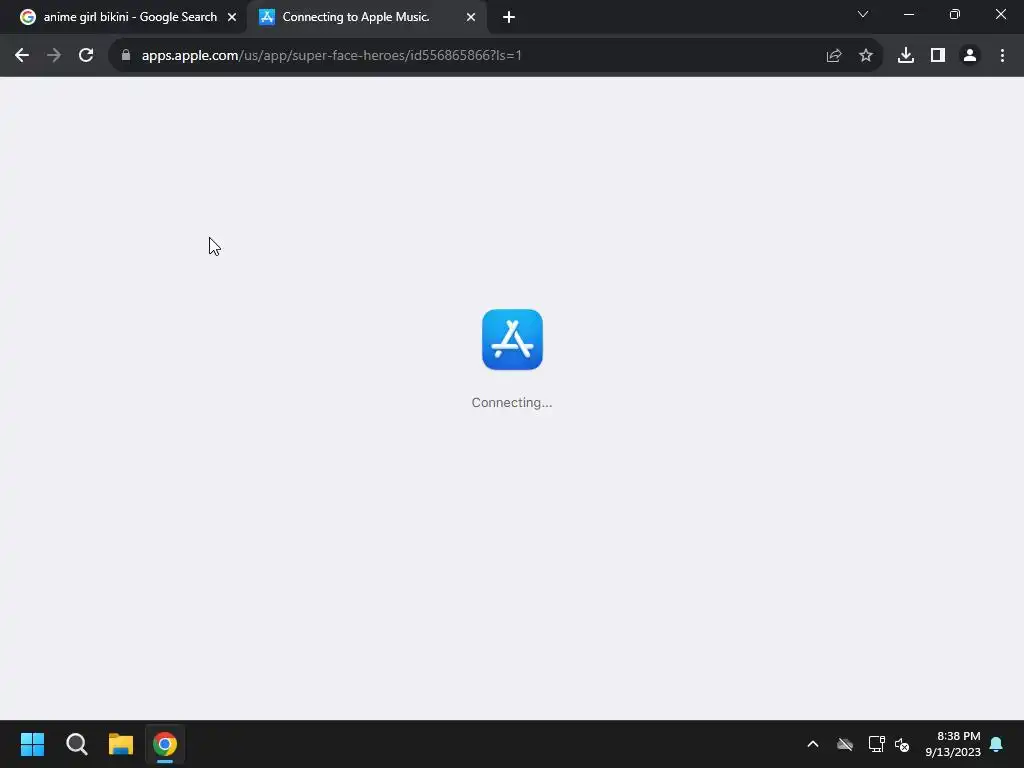Open the tab search chevron
Viewport: 1024px width, 768px height.
tap(863, 14)
